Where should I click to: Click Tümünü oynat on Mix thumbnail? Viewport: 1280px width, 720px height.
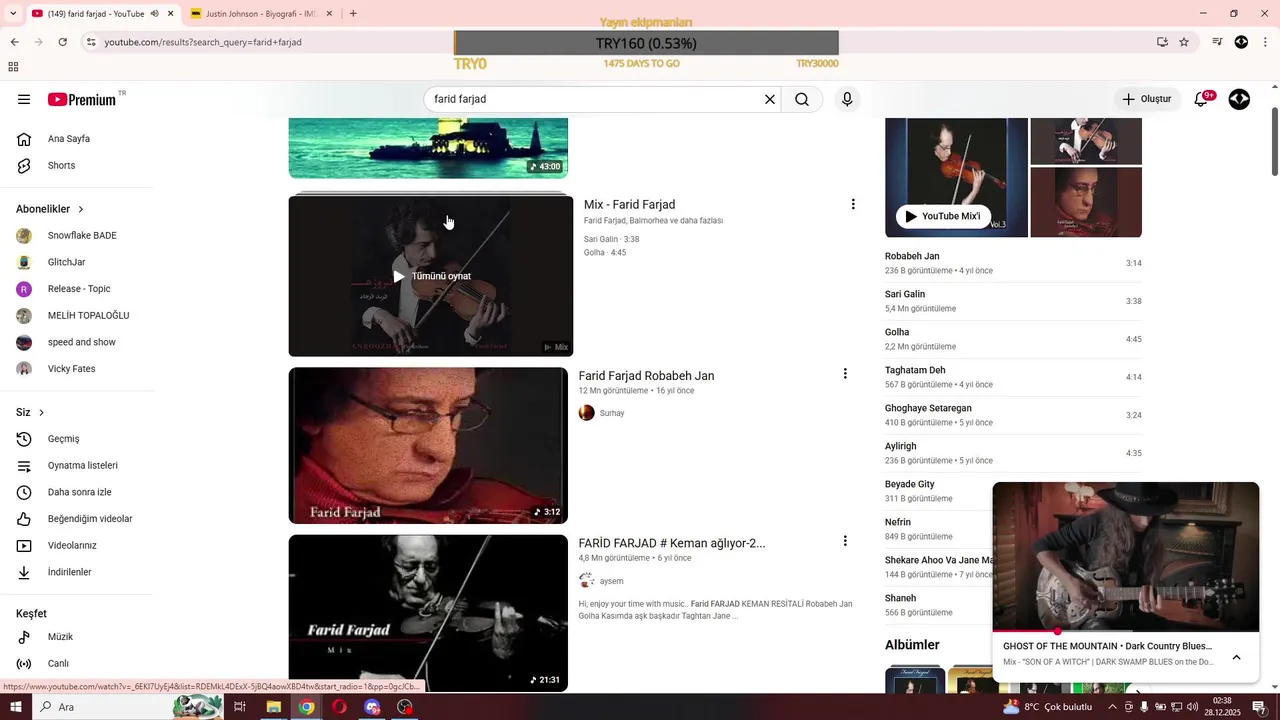coord(431,276)
